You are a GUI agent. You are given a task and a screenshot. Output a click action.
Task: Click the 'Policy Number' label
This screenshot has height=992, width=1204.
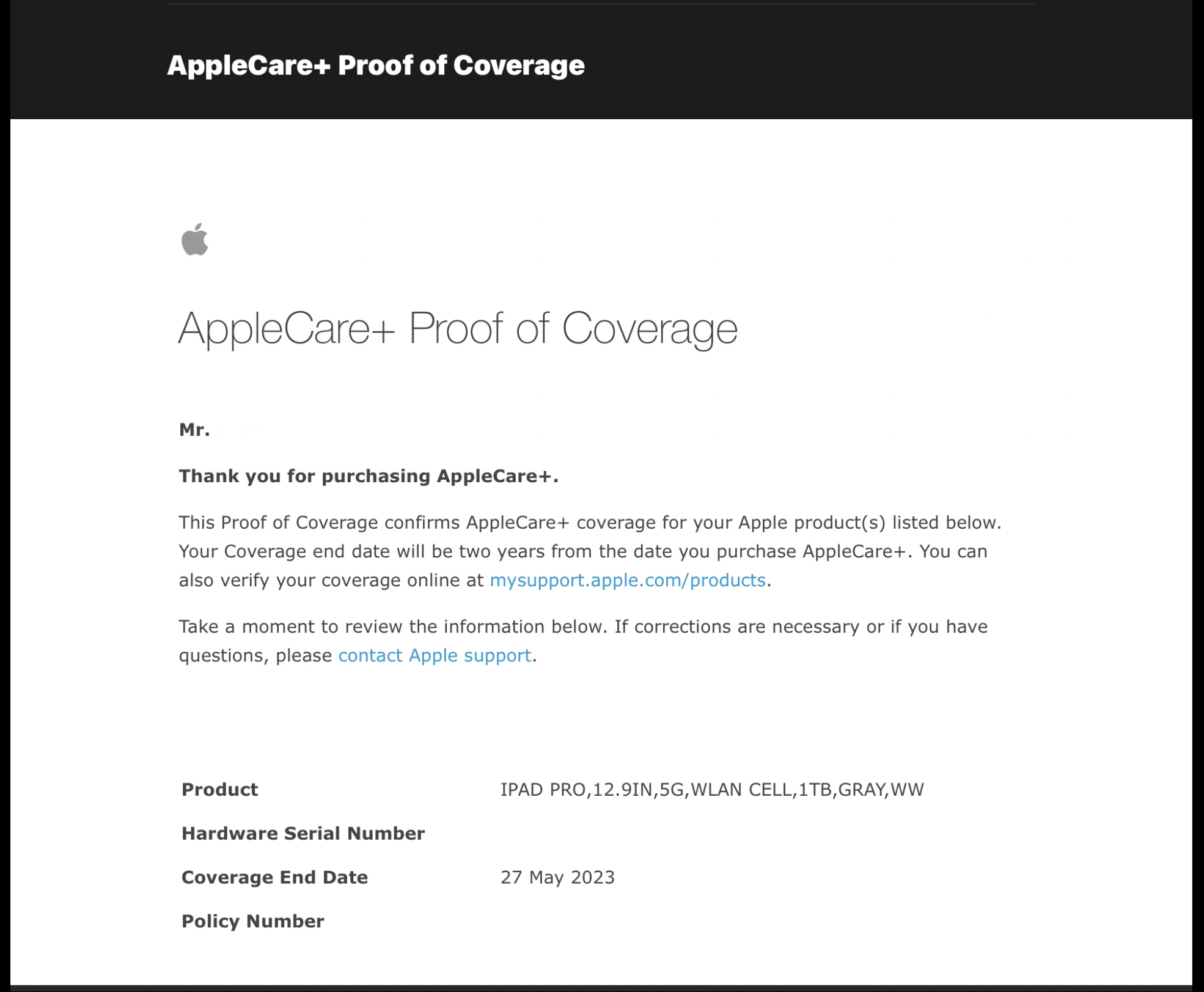(x=253, y=921)
